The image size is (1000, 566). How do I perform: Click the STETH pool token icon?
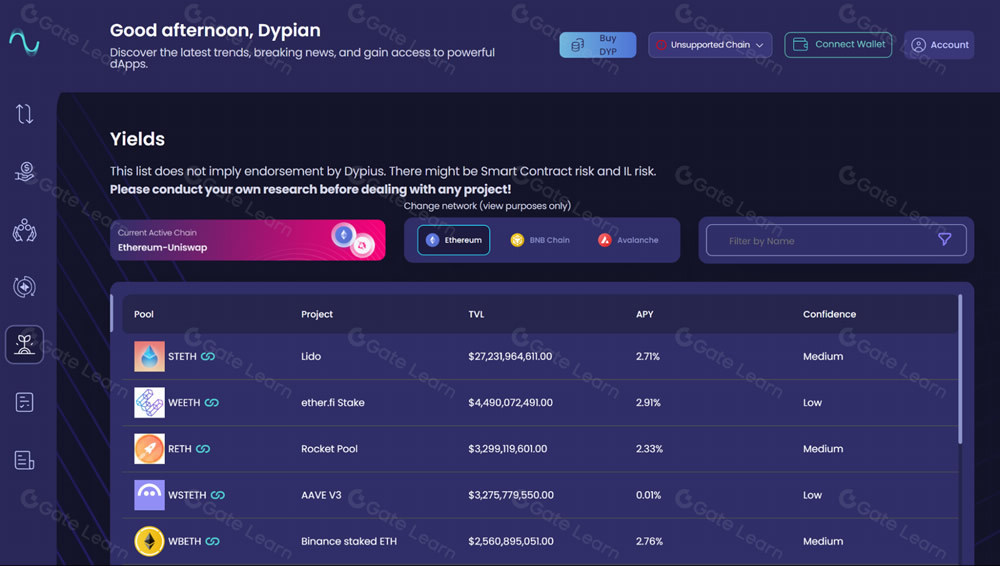click(x=149, y=357)
